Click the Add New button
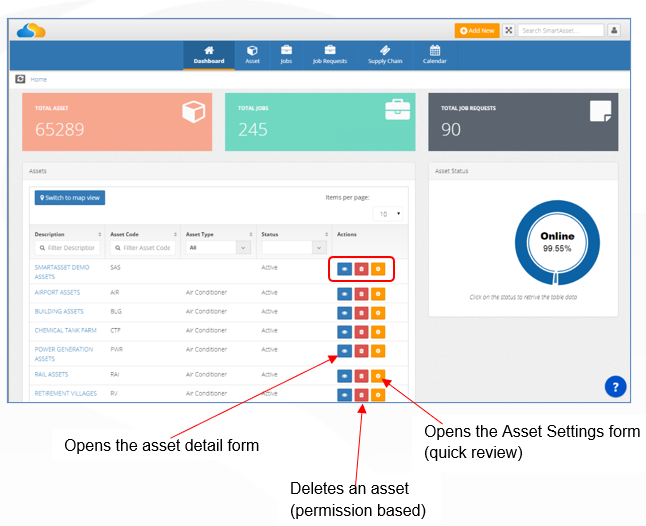646x526 pixels. pos(477,30)
